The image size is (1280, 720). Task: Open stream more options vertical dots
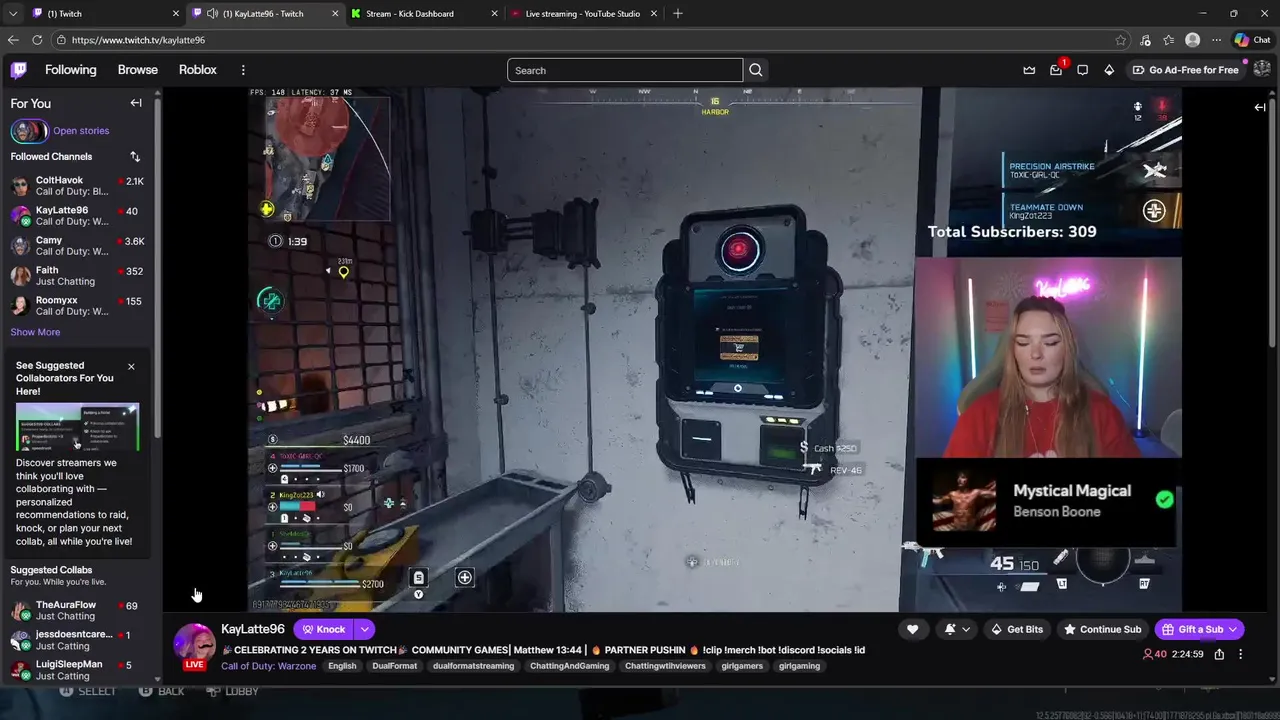point(1241,654)
